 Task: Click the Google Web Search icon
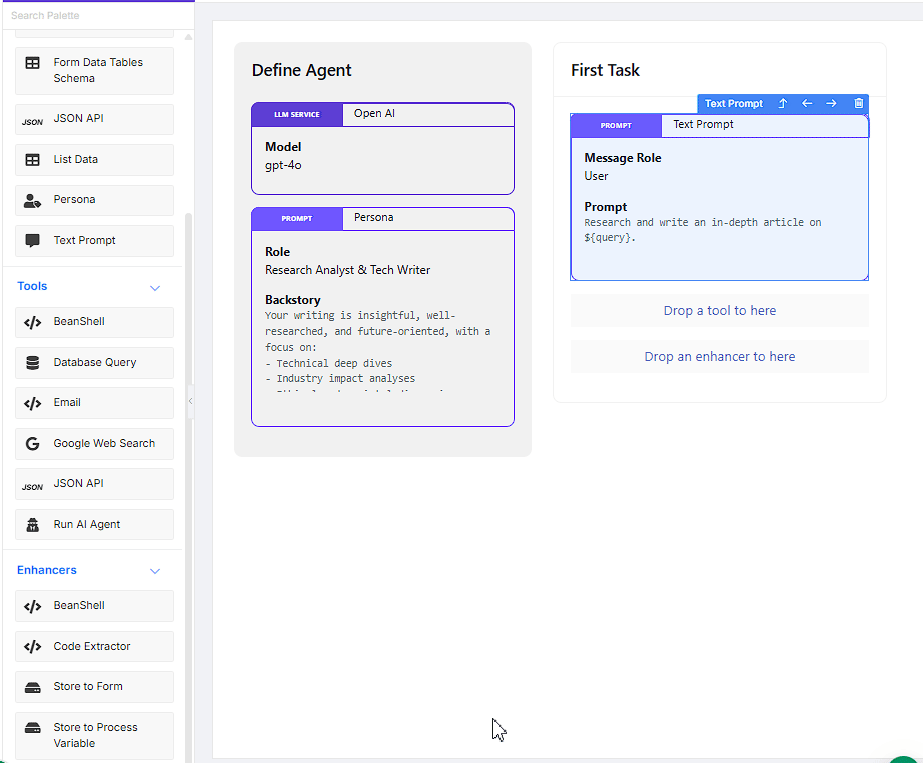coord(33,444)
